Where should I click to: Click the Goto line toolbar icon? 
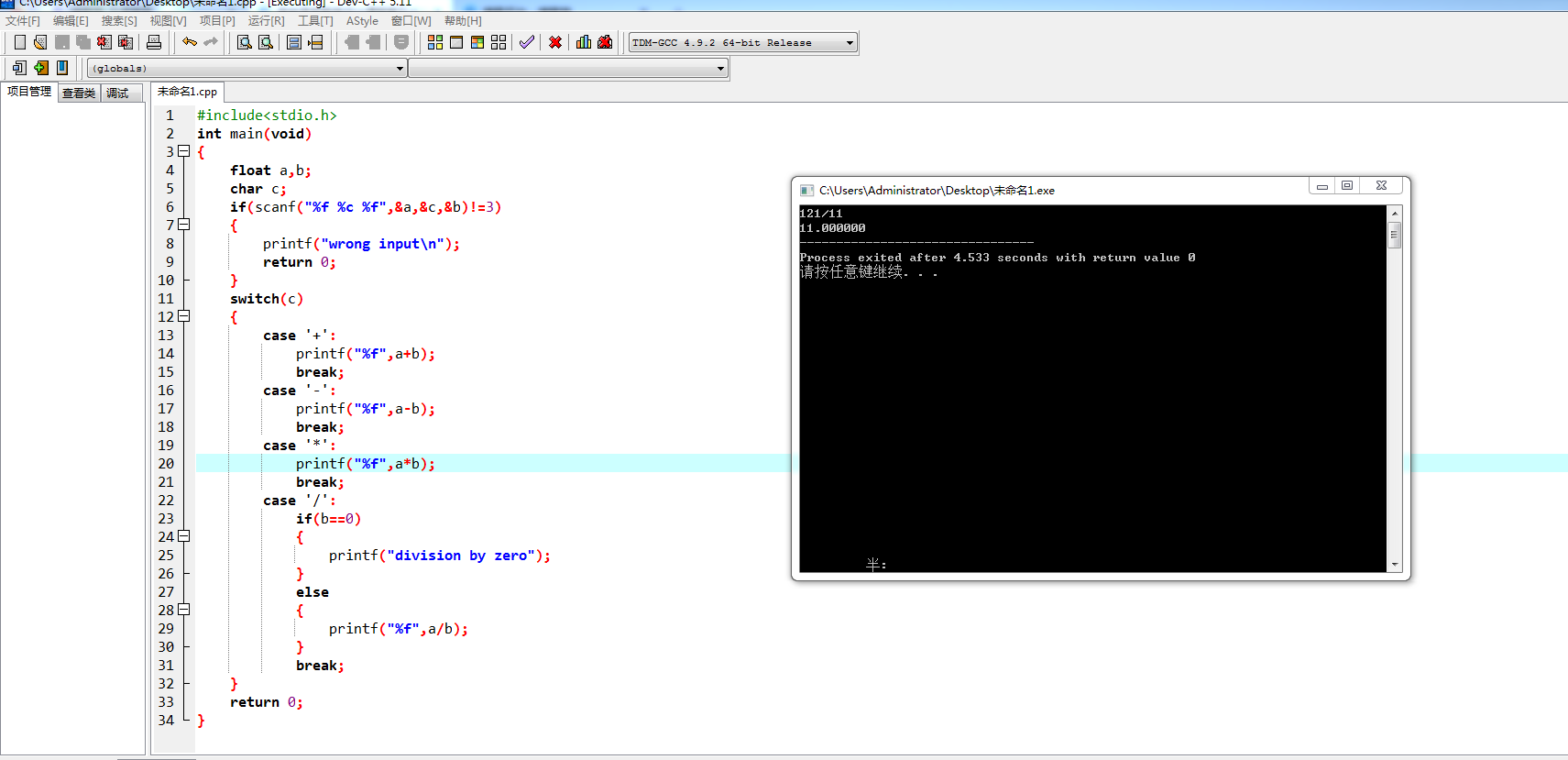coord(315,42)
